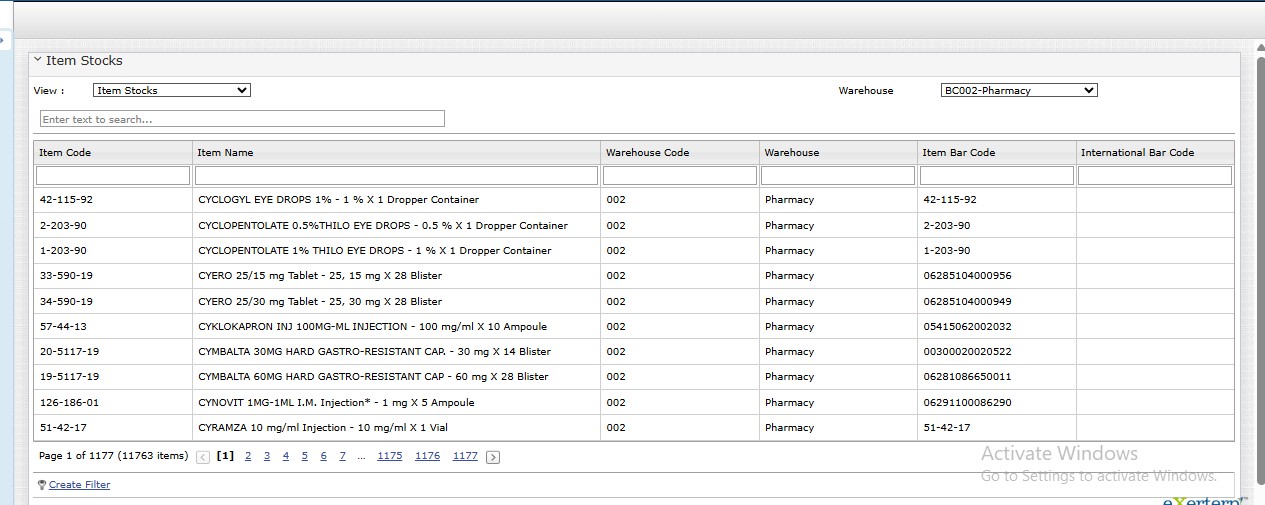Click the International Bar Code filter box
1265x505 pixels.
1154,176
